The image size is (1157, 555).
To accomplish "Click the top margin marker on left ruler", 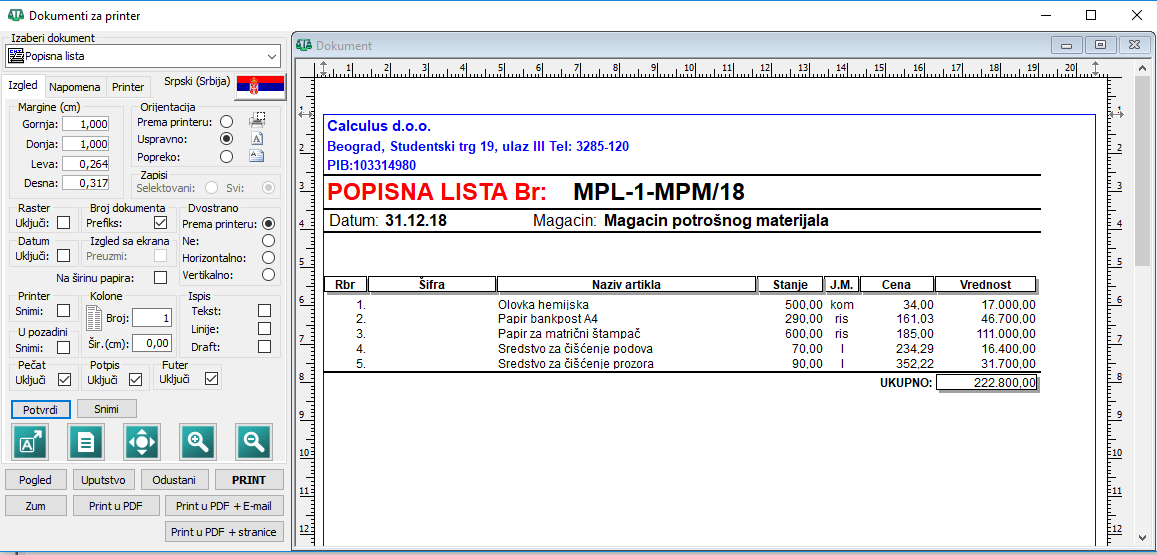I will [303, 113].
